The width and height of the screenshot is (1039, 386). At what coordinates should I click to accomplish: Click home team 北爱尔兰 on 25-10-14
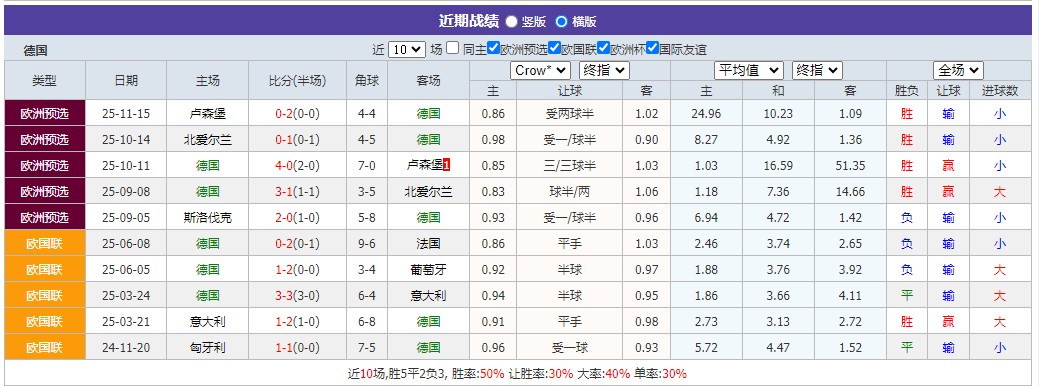coord(207,139)
